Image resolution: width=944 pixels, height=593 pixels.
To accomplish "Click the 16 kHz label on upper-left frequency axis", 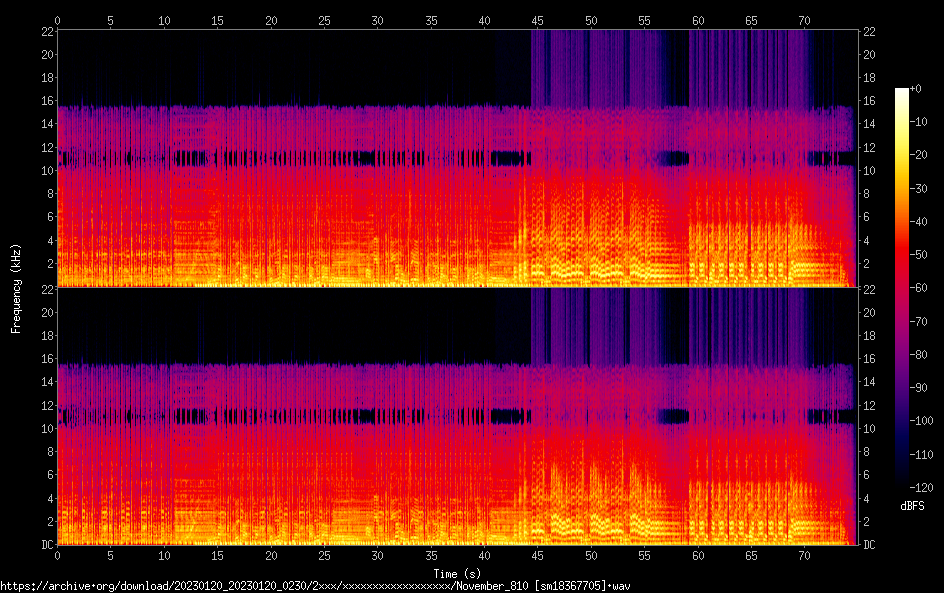I will click(44, 101).
